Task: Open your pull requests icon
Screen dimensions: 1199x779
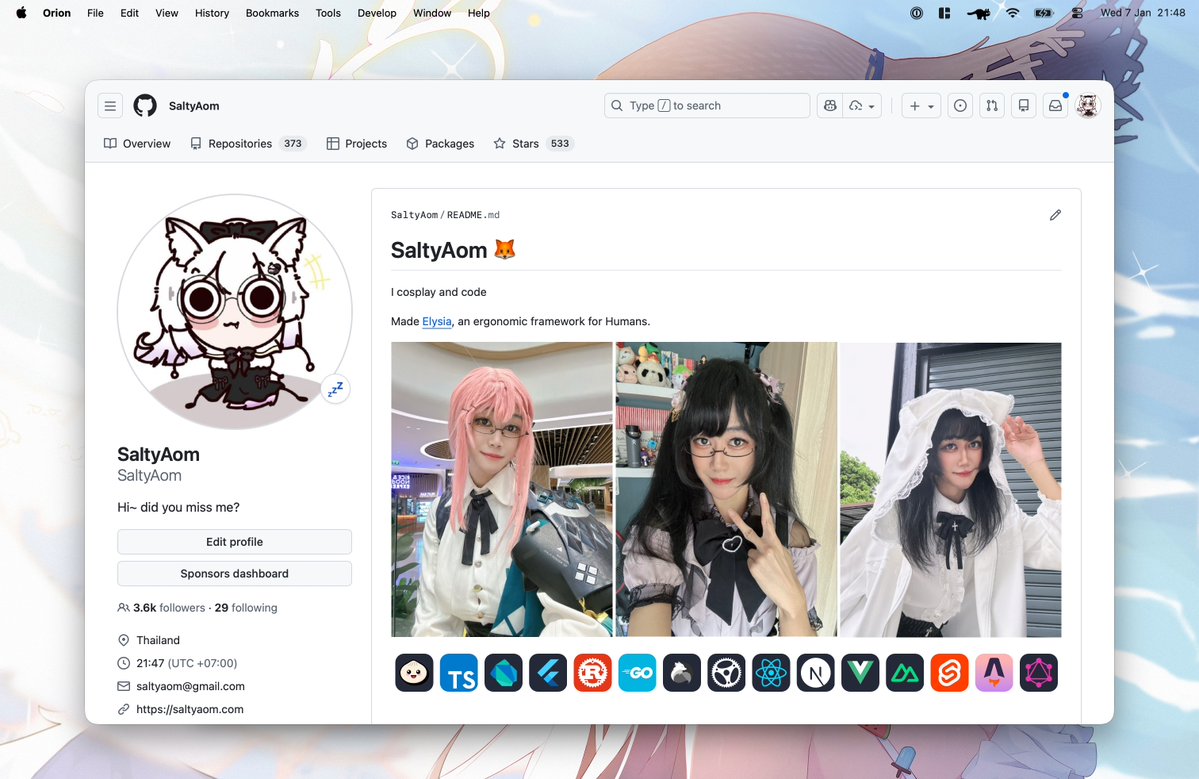Action: [991, 105]
